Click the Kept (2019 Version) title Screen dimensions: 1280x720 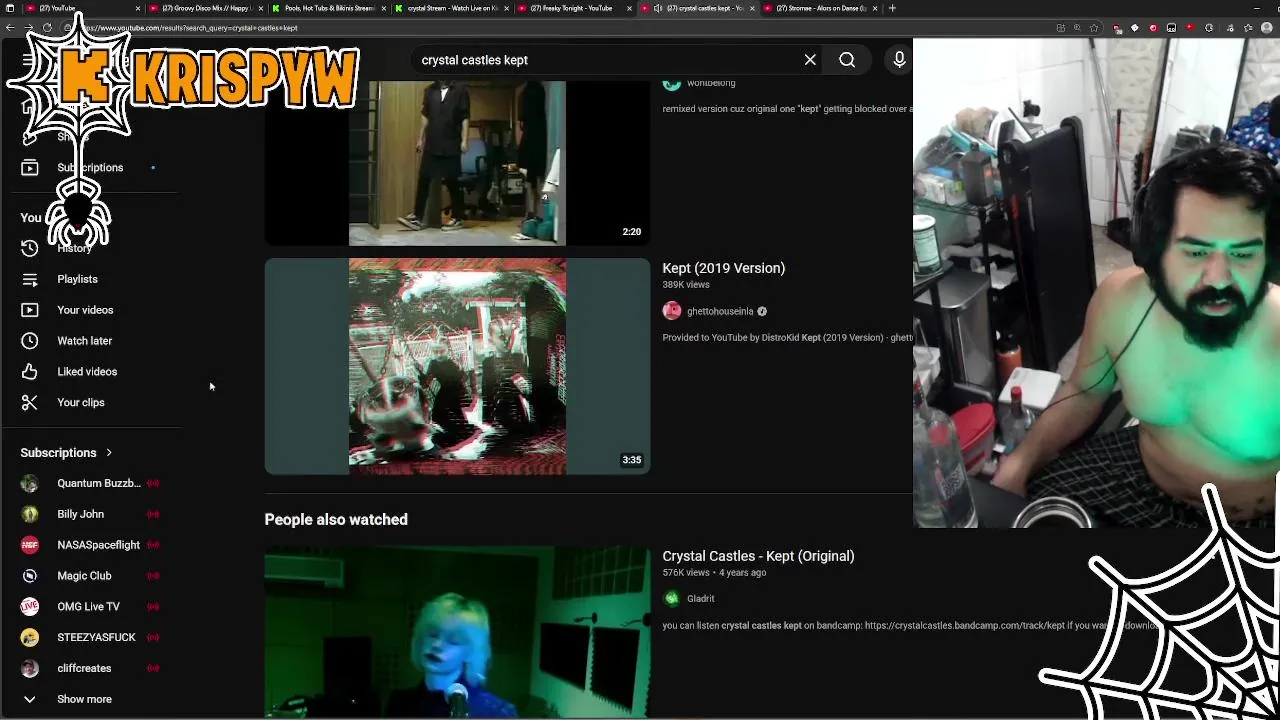pos(723,268)
